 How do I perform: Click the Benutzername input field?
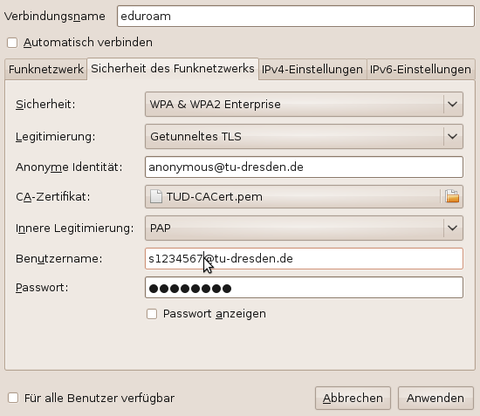coord(304,259)
